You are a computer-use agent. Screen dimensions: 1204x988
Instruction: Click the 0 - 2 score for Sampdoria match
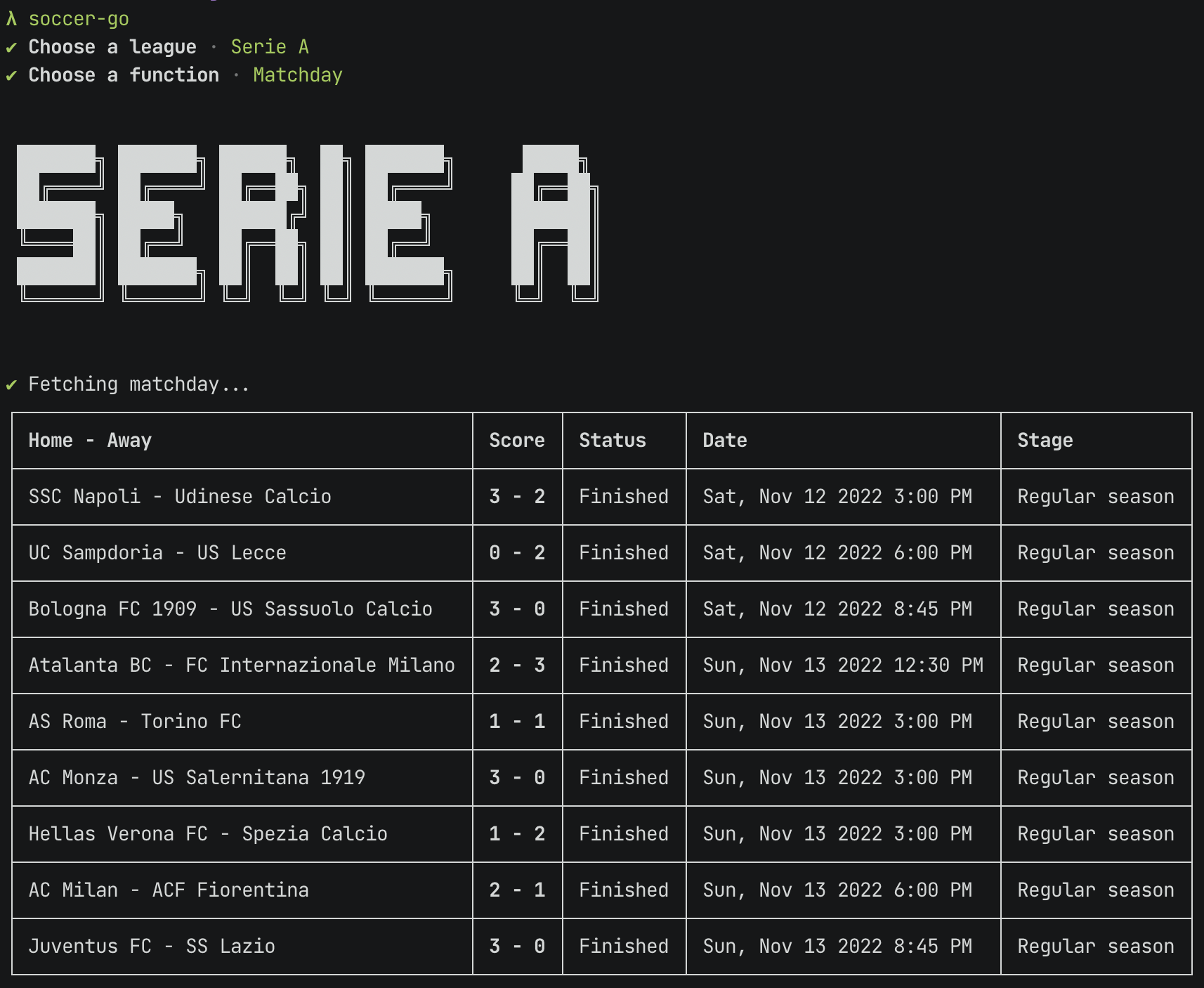(517, 553)
